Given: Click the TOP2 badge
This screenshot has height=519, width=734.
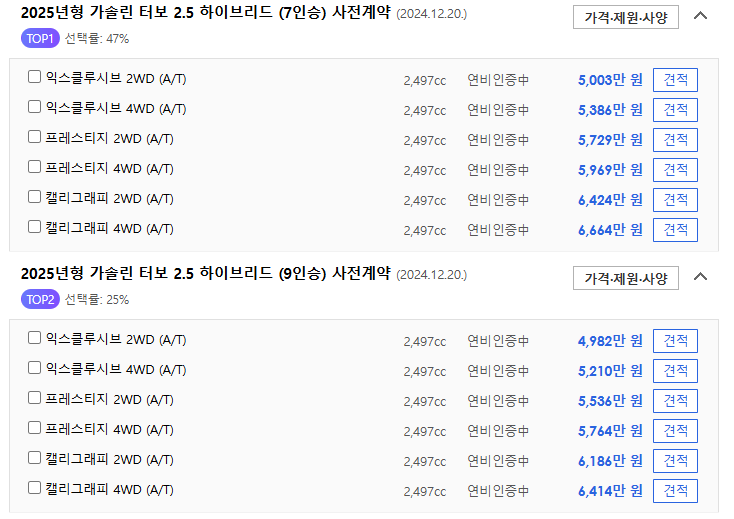Looking at the screenshot, I should point(40,300).
